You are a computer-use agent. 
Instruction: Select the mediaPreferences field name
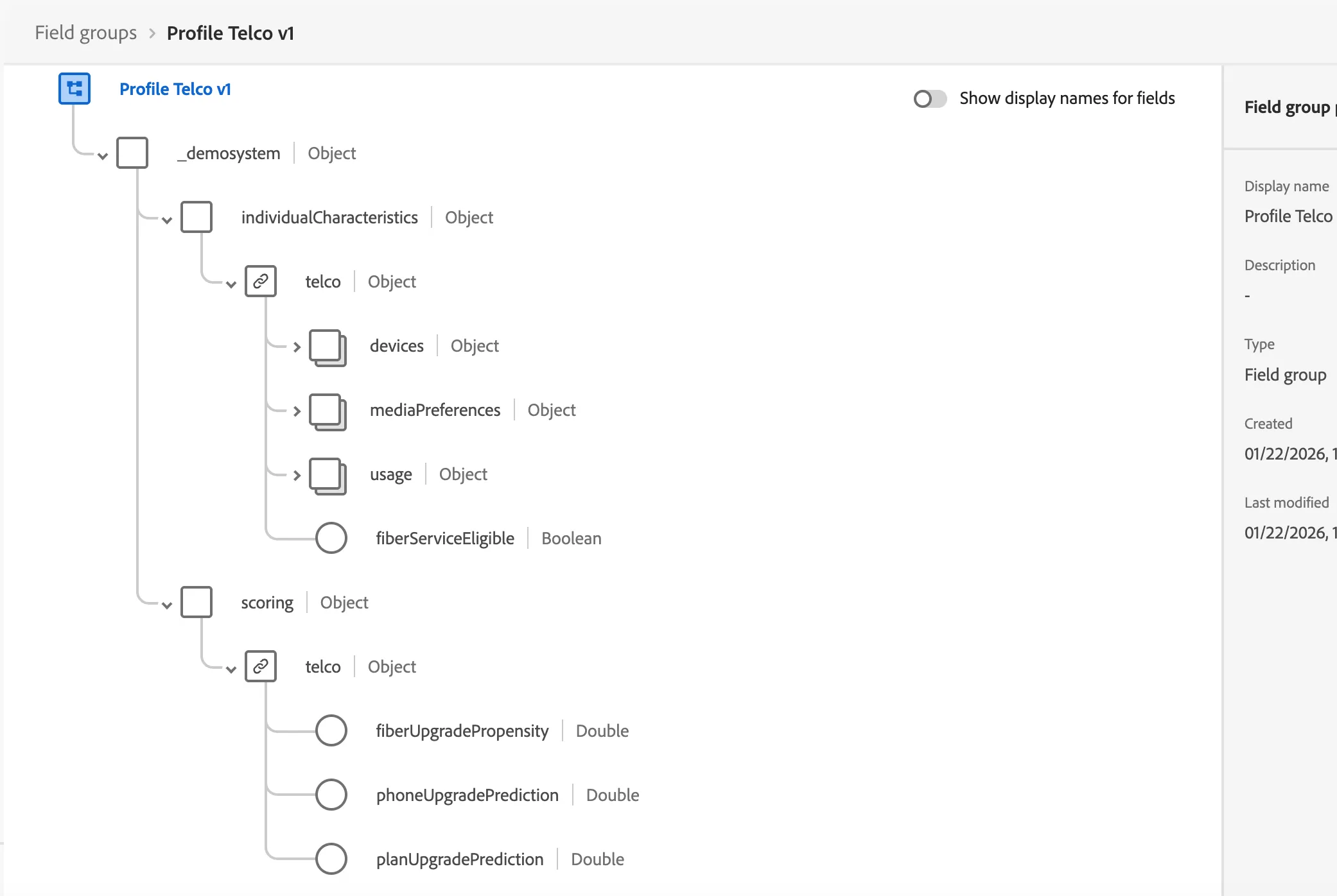pos(435,410)
